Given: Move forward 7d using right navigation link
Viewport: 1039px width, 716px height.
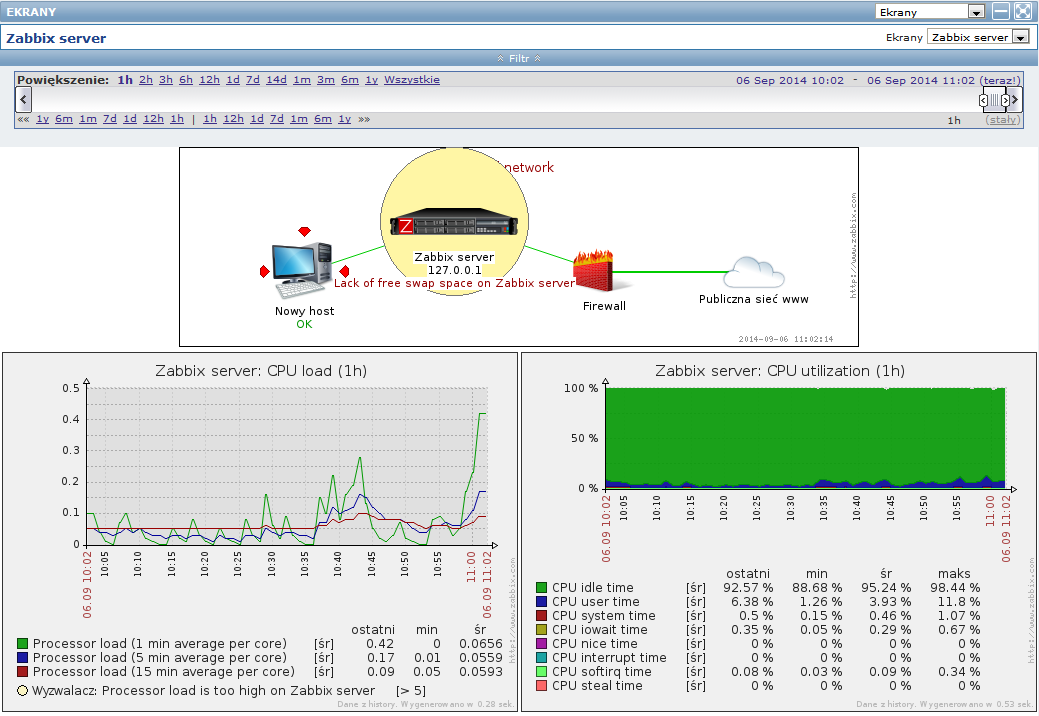Looking at the screenshot, I should pyautogui.click(x=277, y=119).
